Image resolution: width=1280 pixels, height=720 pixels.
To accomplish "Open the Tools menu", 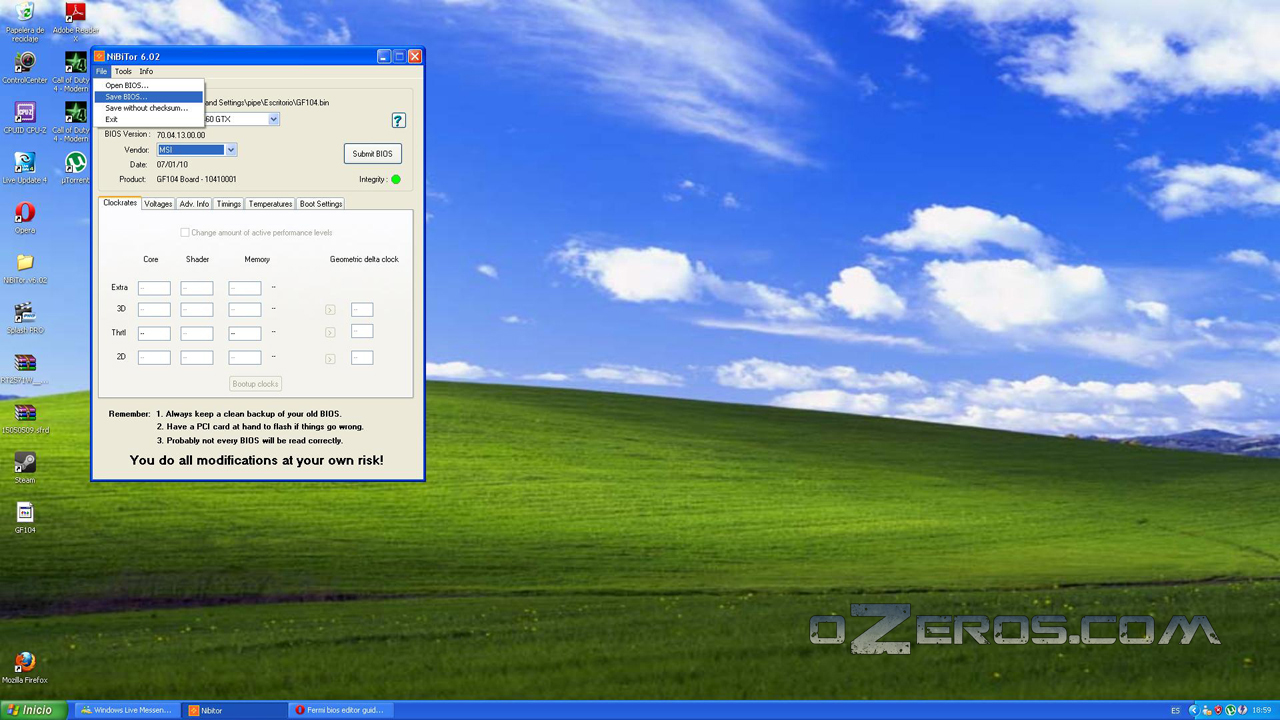I will tap(123, 72).
